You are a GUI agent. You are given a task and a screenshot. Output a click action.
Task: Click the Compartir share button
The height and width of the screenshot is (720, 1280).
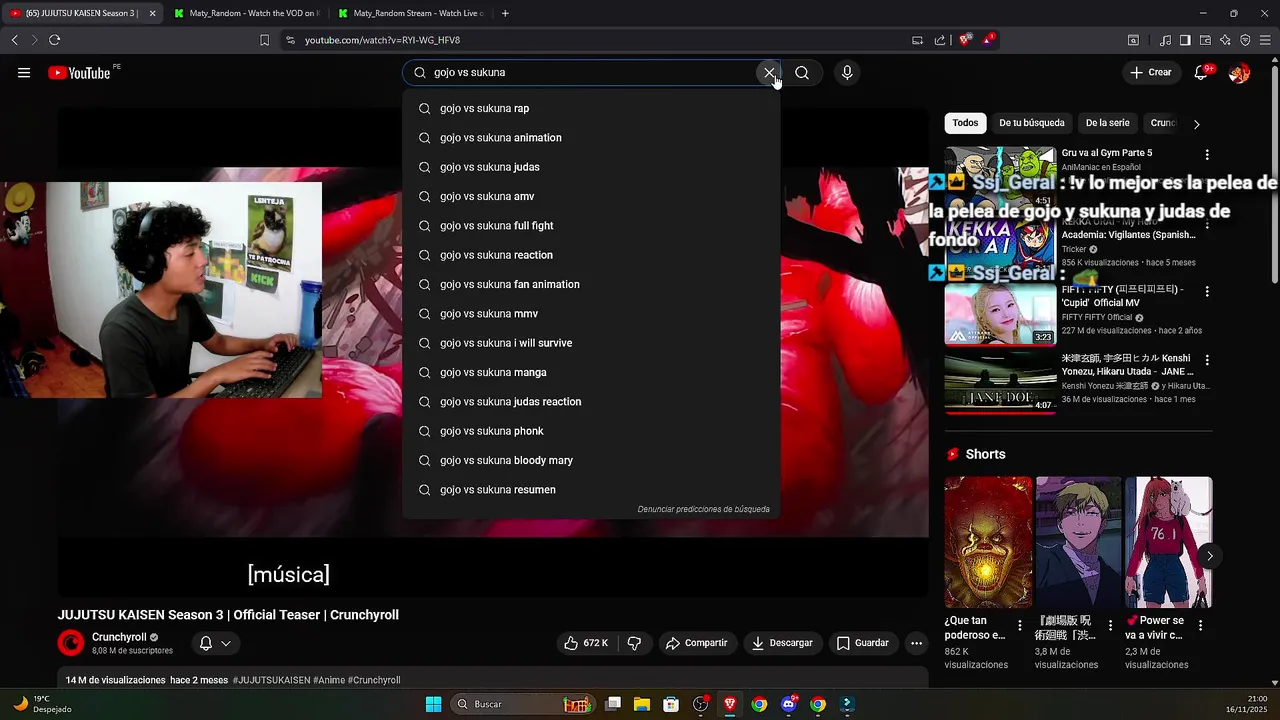697,643
